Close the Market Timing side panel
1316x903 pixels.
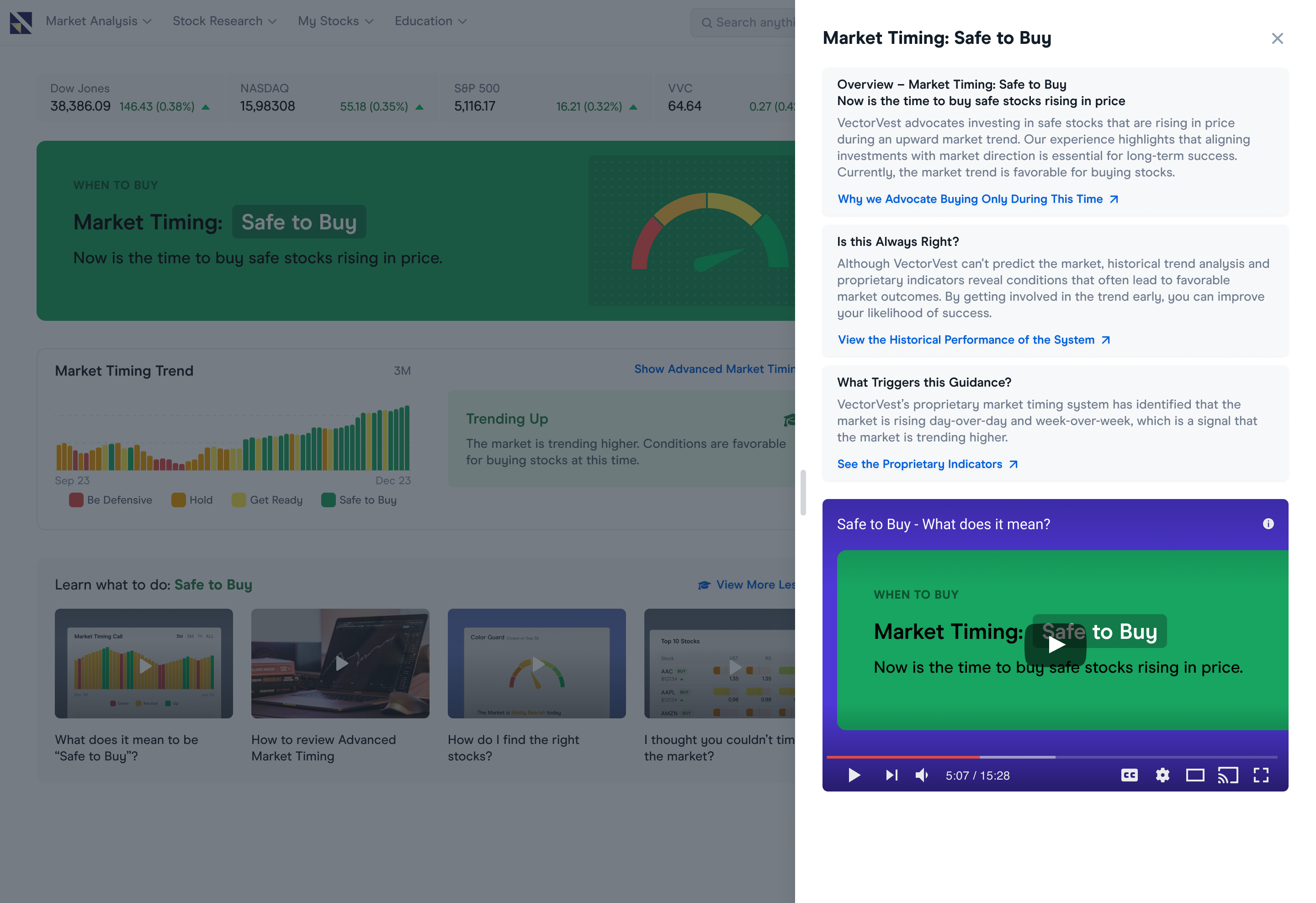[x=1277, y=38]
